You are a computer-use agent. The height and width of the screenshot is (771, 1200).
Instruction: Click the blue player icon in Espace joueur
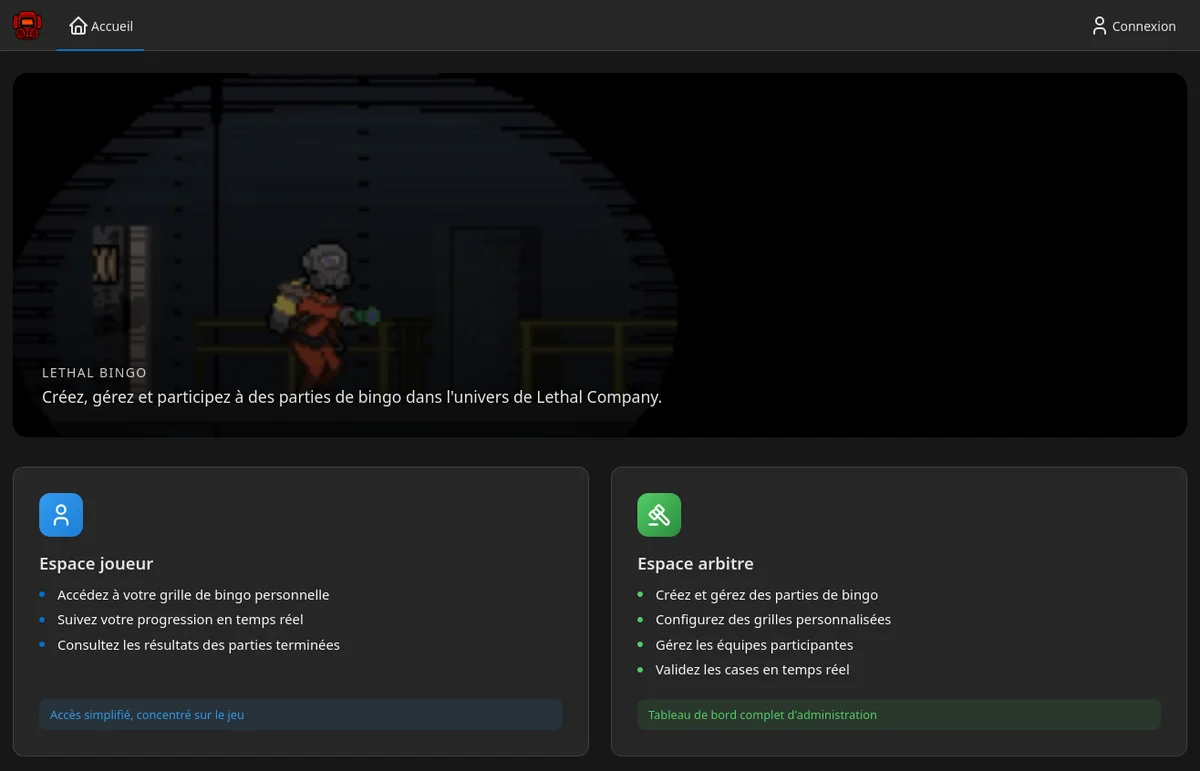point(61,515)
